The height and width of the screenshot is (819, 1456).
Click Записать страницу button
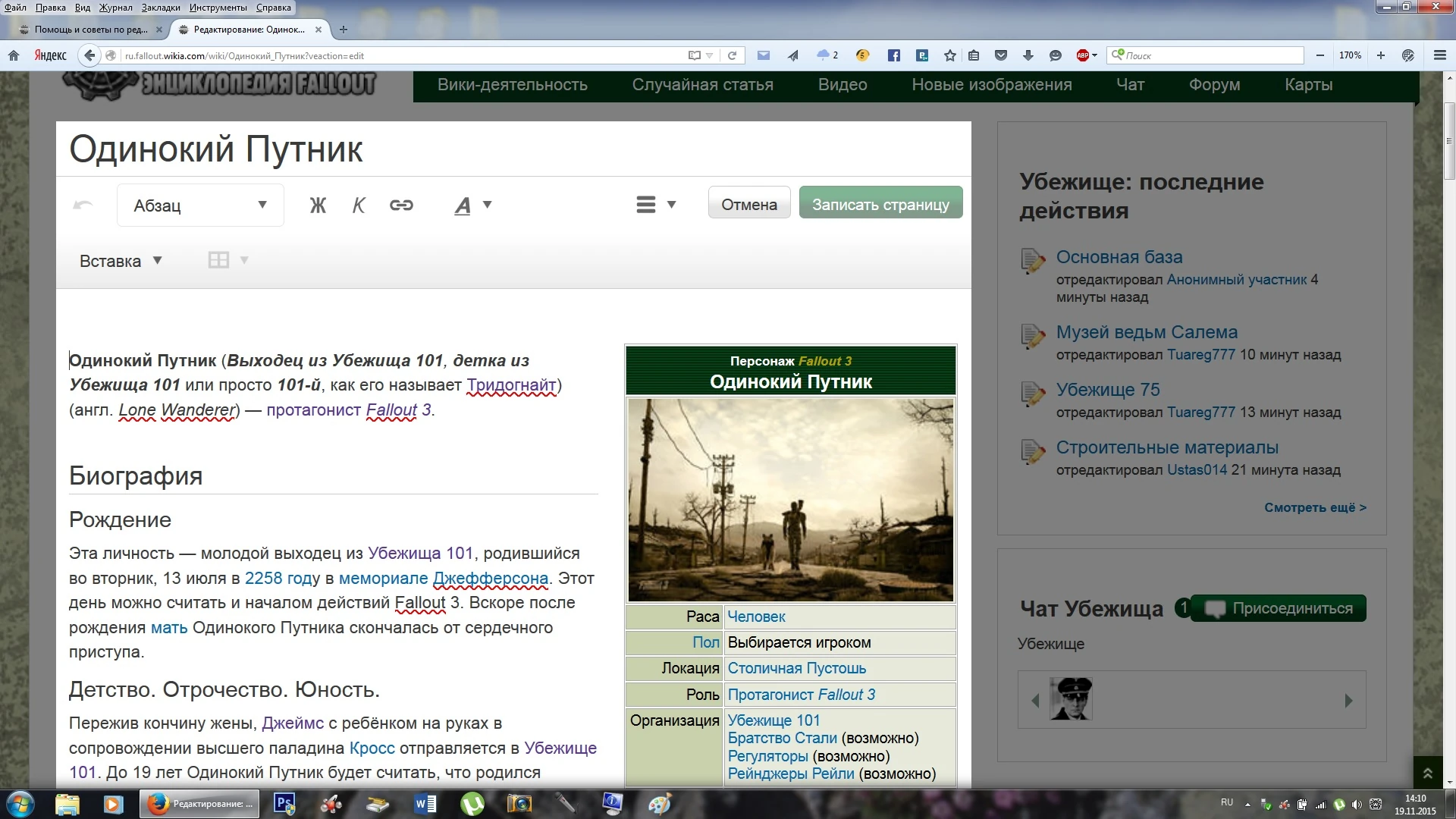tap(880, 203)
